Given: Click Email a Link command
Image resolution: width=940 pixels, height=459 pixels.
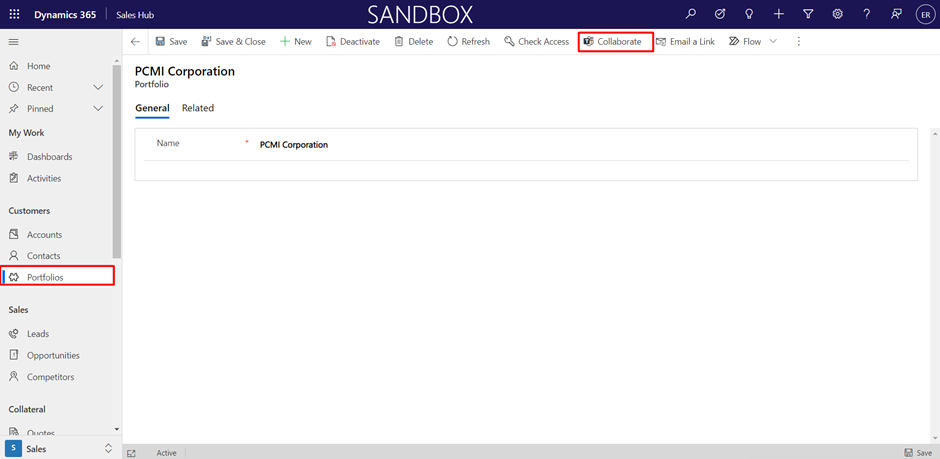Looking at the screenshot, I should (x=685, y=42).
